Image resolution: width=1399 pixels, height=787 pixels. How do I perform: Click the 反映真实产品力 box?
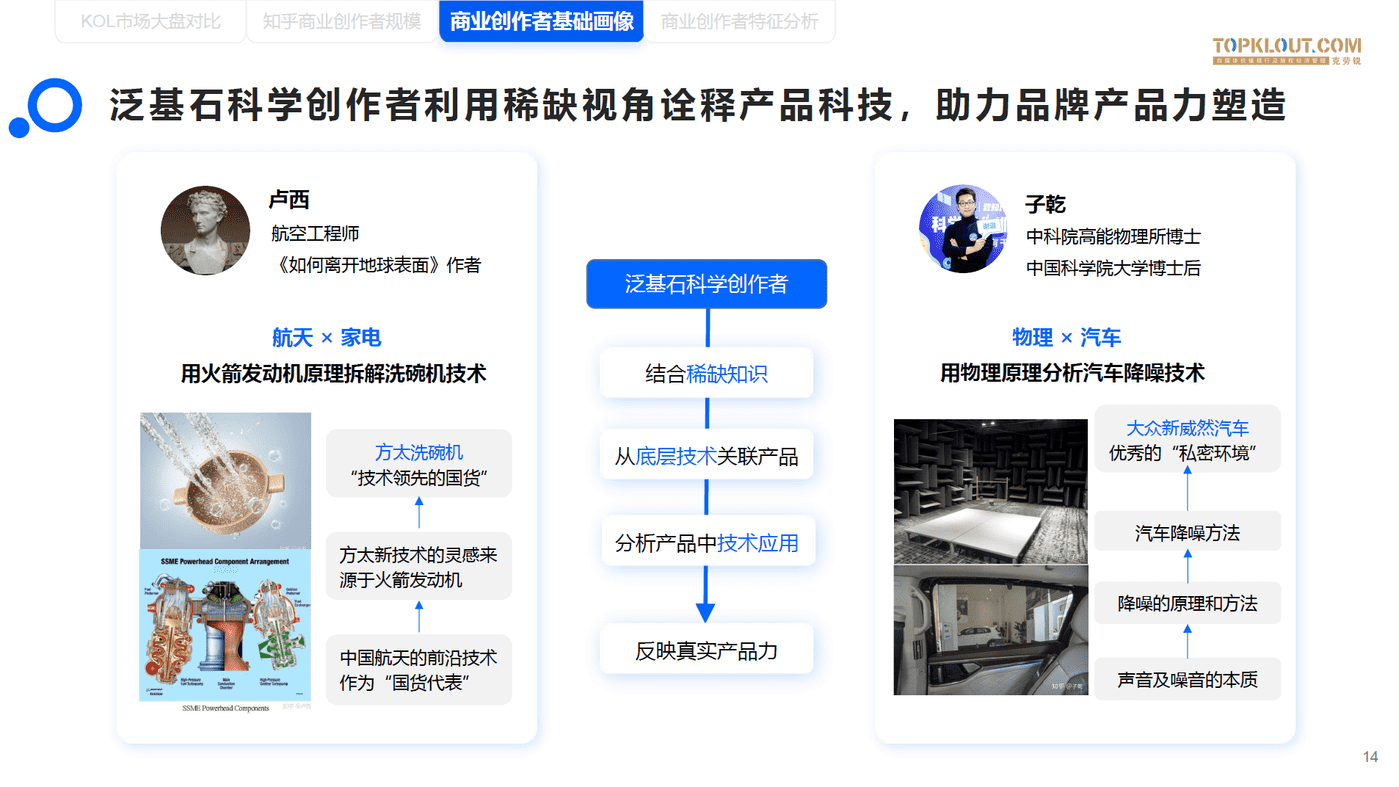coord(706,650)
